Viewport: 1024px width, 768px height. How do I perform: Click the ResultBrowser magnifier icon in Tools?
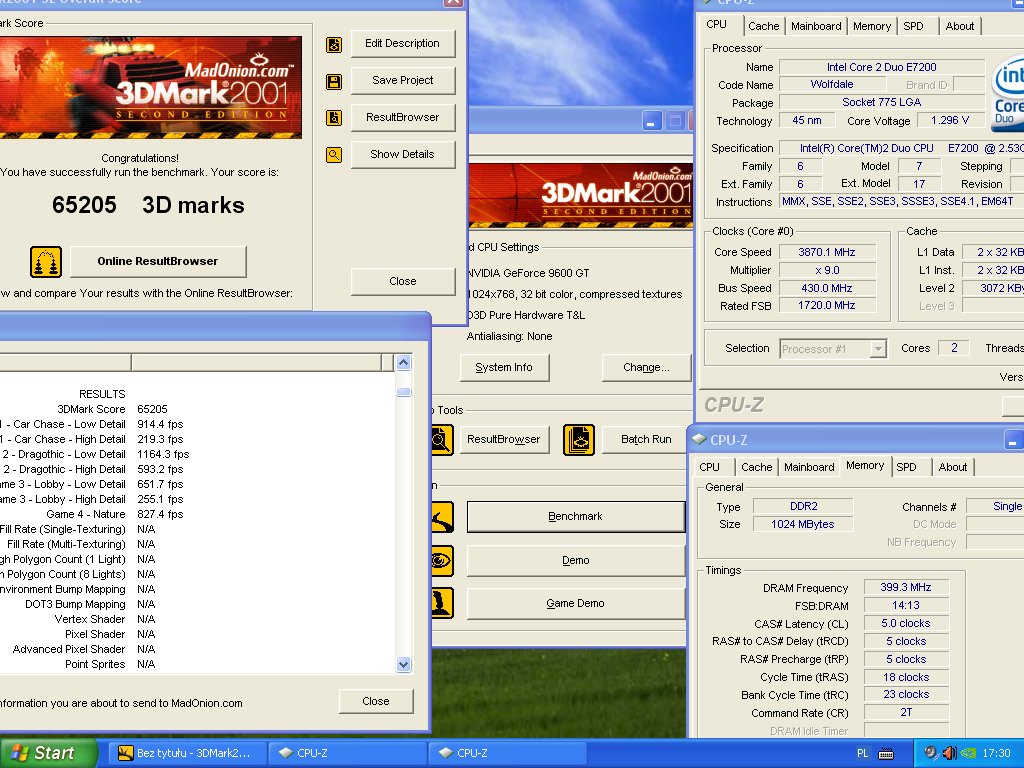442,440
